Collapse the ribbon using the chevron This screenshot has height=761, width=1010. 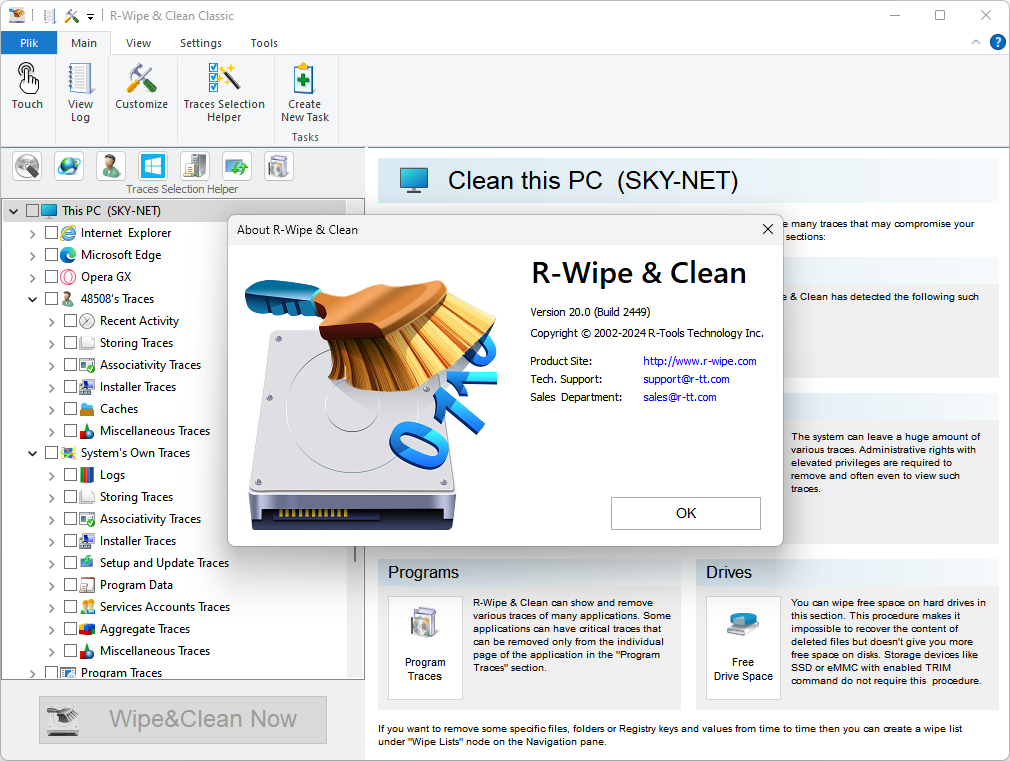tap(976, 43)
